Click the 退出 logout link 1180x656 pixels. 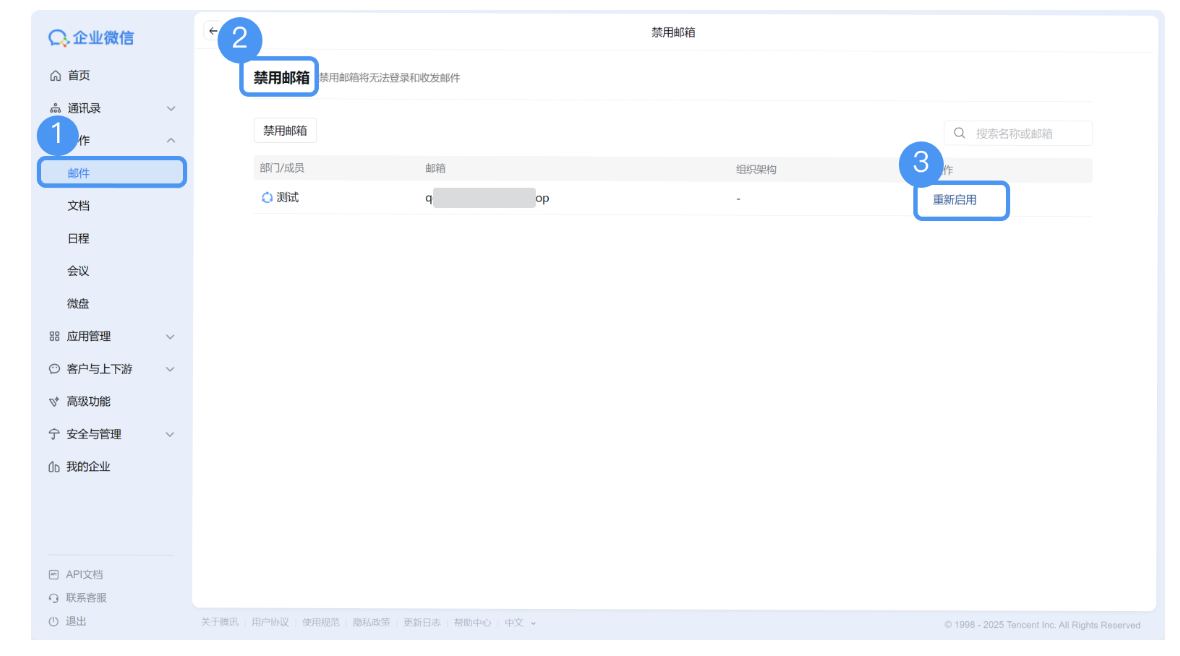point(76,621)
